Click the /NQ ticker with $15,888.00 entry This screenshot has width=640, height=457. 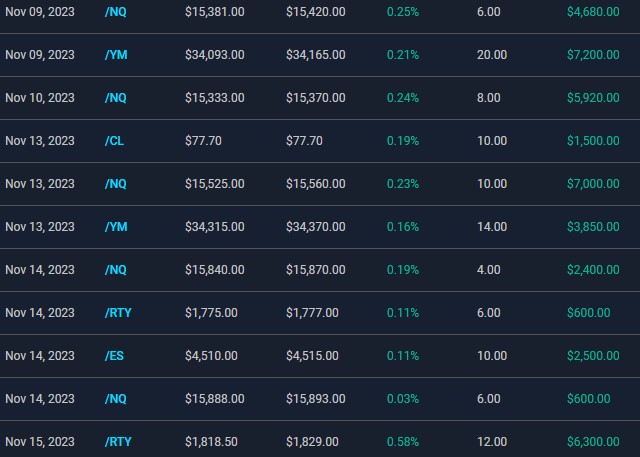(x=116, y=399)
